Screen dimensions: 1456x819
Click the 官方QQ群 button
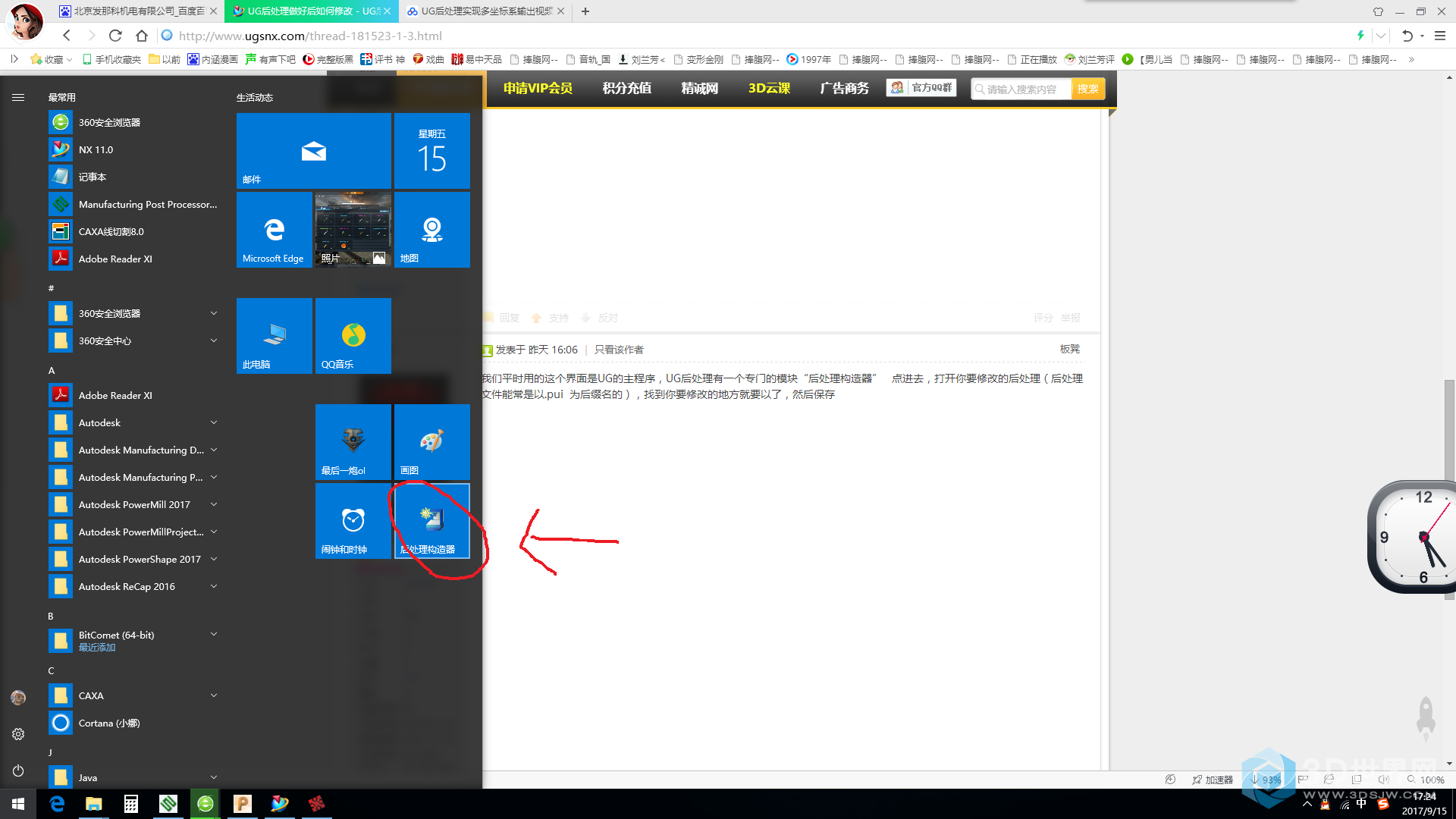[x=921, y=88]
